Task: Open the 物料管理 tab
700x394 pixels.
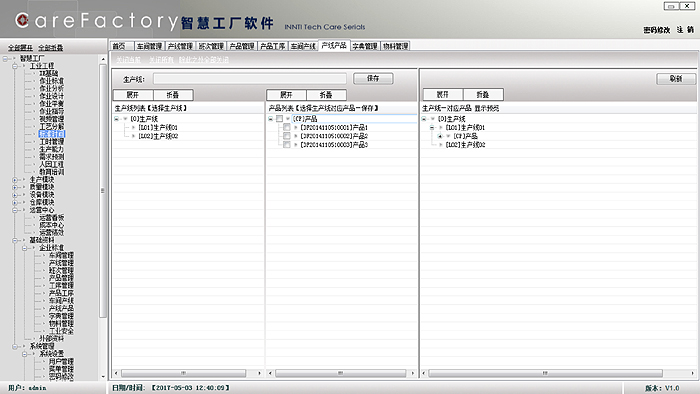Action: coord(396,46)
